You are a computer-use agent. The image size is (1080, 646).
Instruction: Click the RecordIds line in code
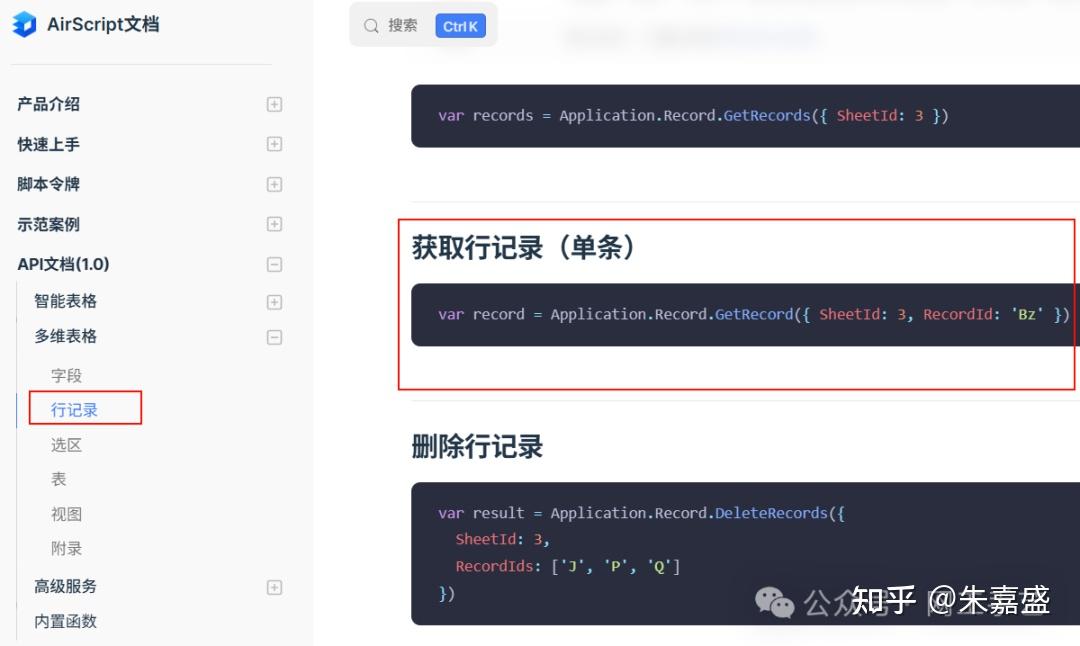(568, 566)
